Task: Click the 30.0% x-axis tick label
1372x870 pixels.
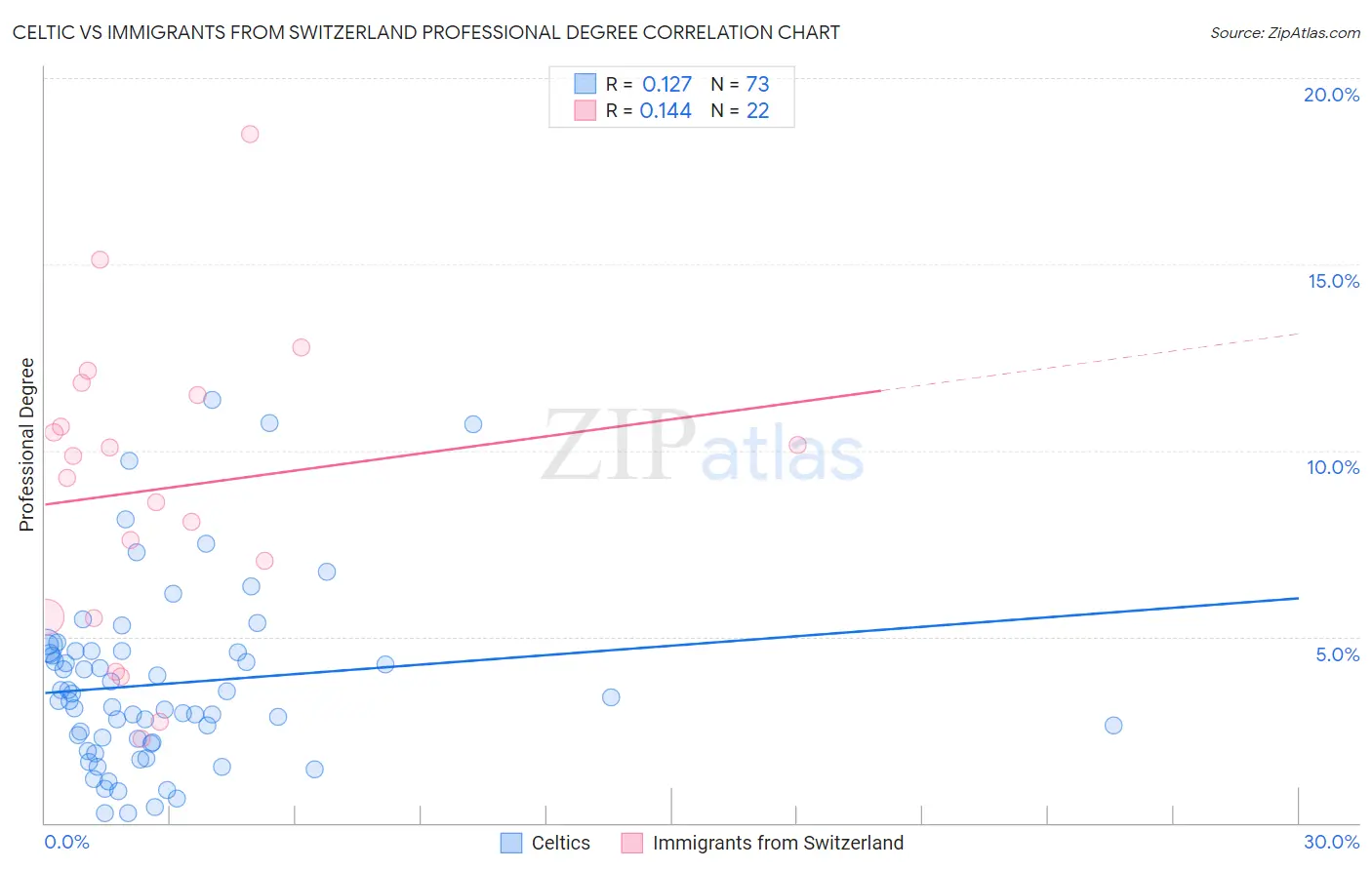Action: pyautogui.click(x=1331, y=842)
